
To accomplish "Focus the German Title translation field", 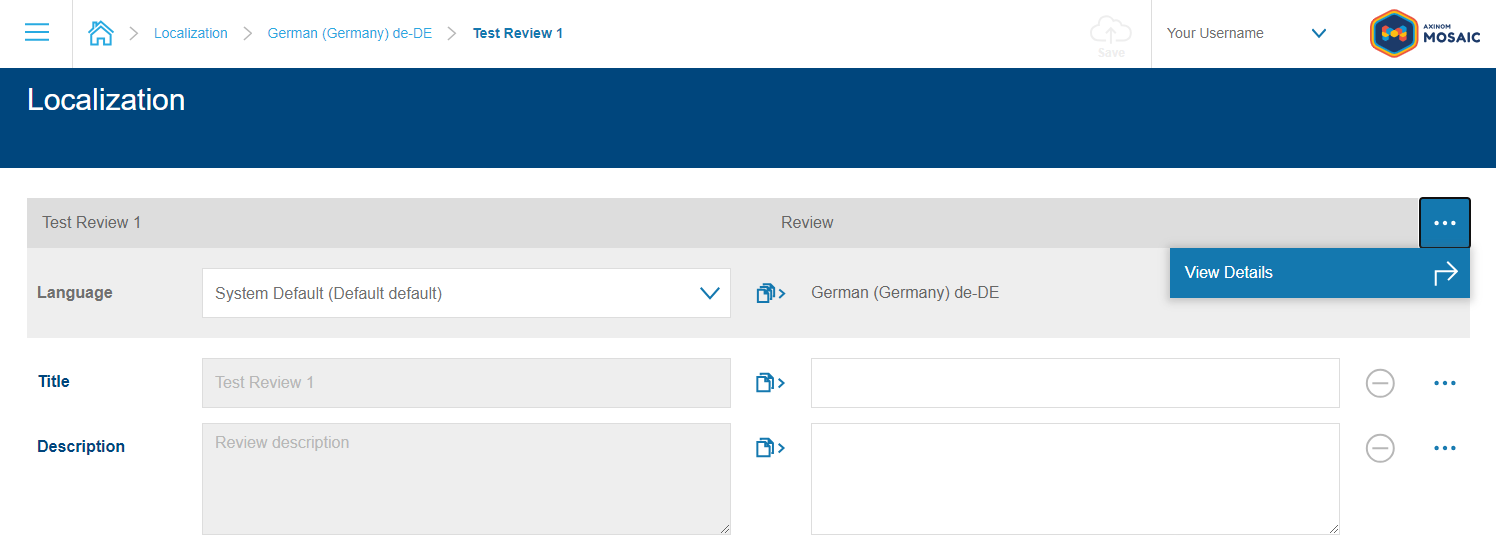I will coord(1074,383).
